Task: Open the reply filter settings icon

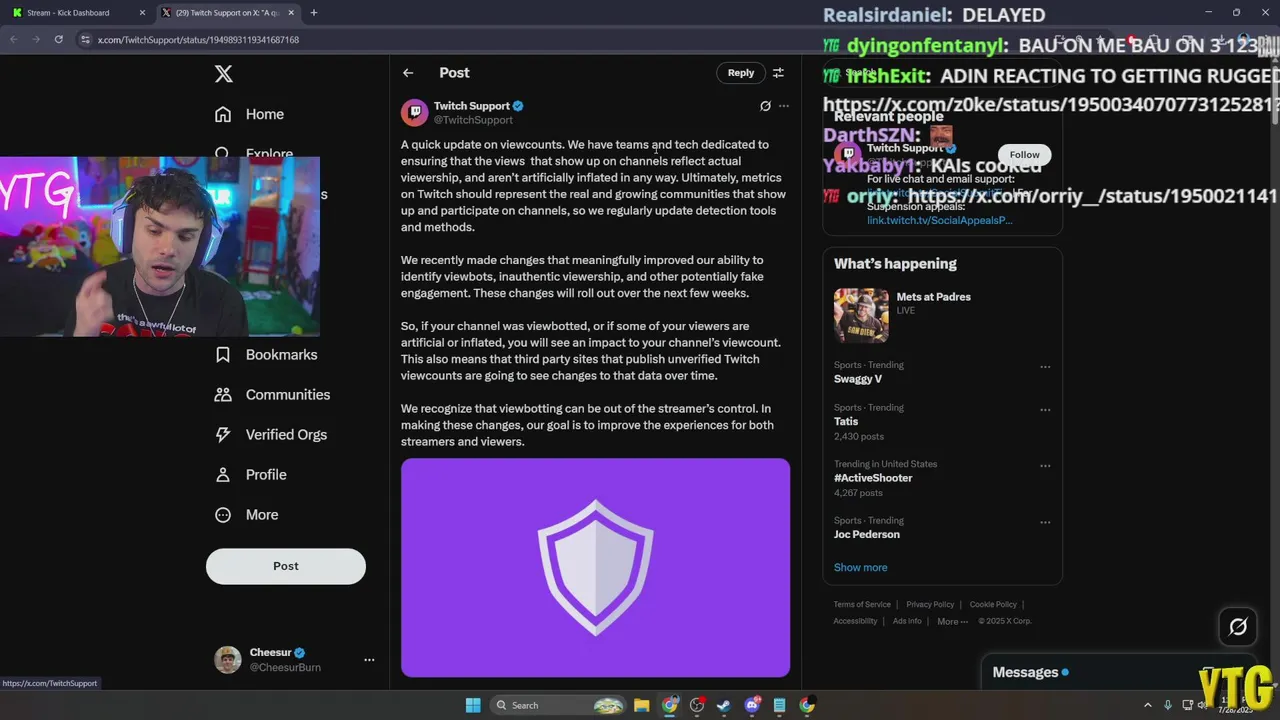Action: tap(778, 73)
